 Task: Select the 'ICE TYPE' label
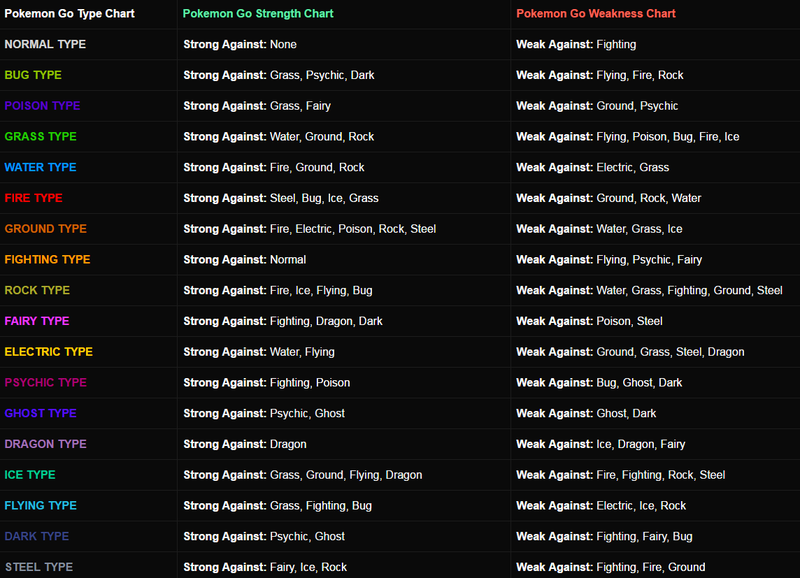pos(30,475)
